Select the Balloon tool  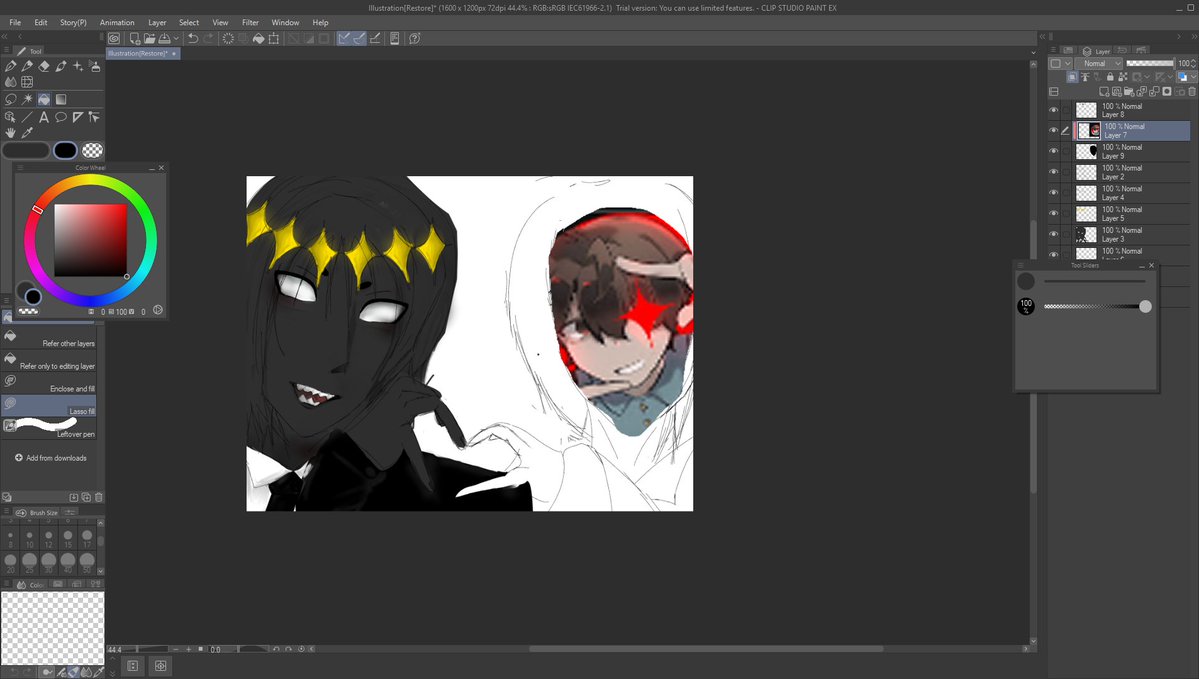(x=60, y=117)
